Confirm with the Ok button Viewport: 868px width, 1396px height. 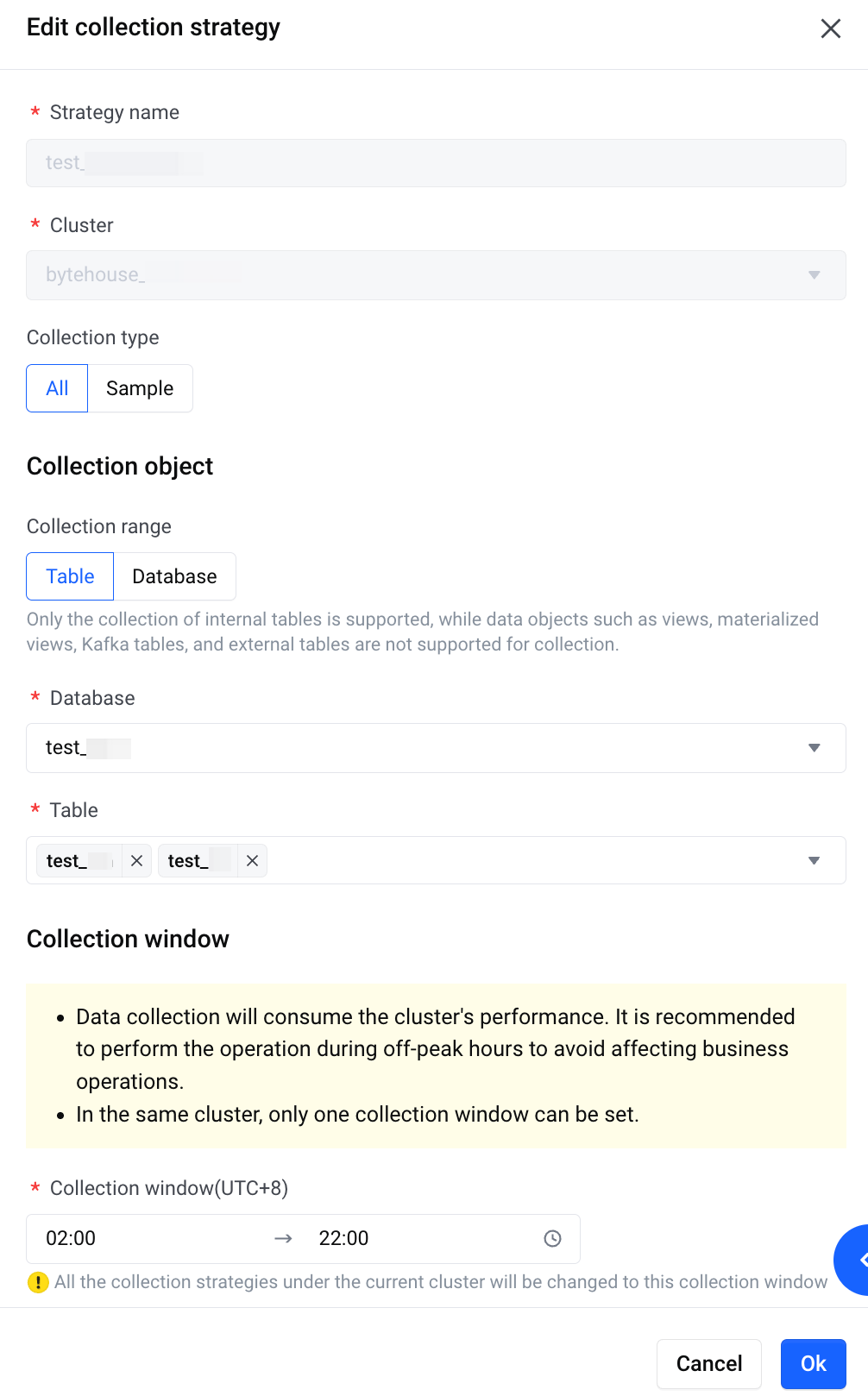point(814,1363)
